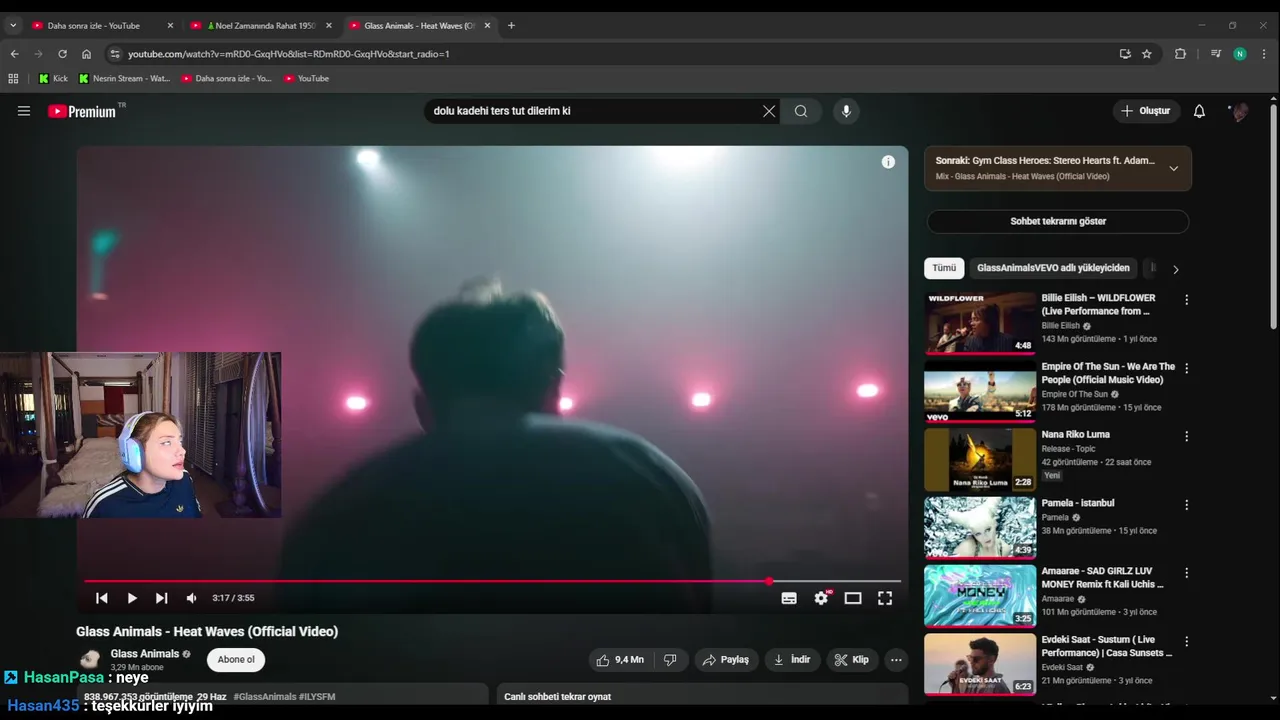
Task: Skip back to the previous video
Action: (x=102, y=598)
